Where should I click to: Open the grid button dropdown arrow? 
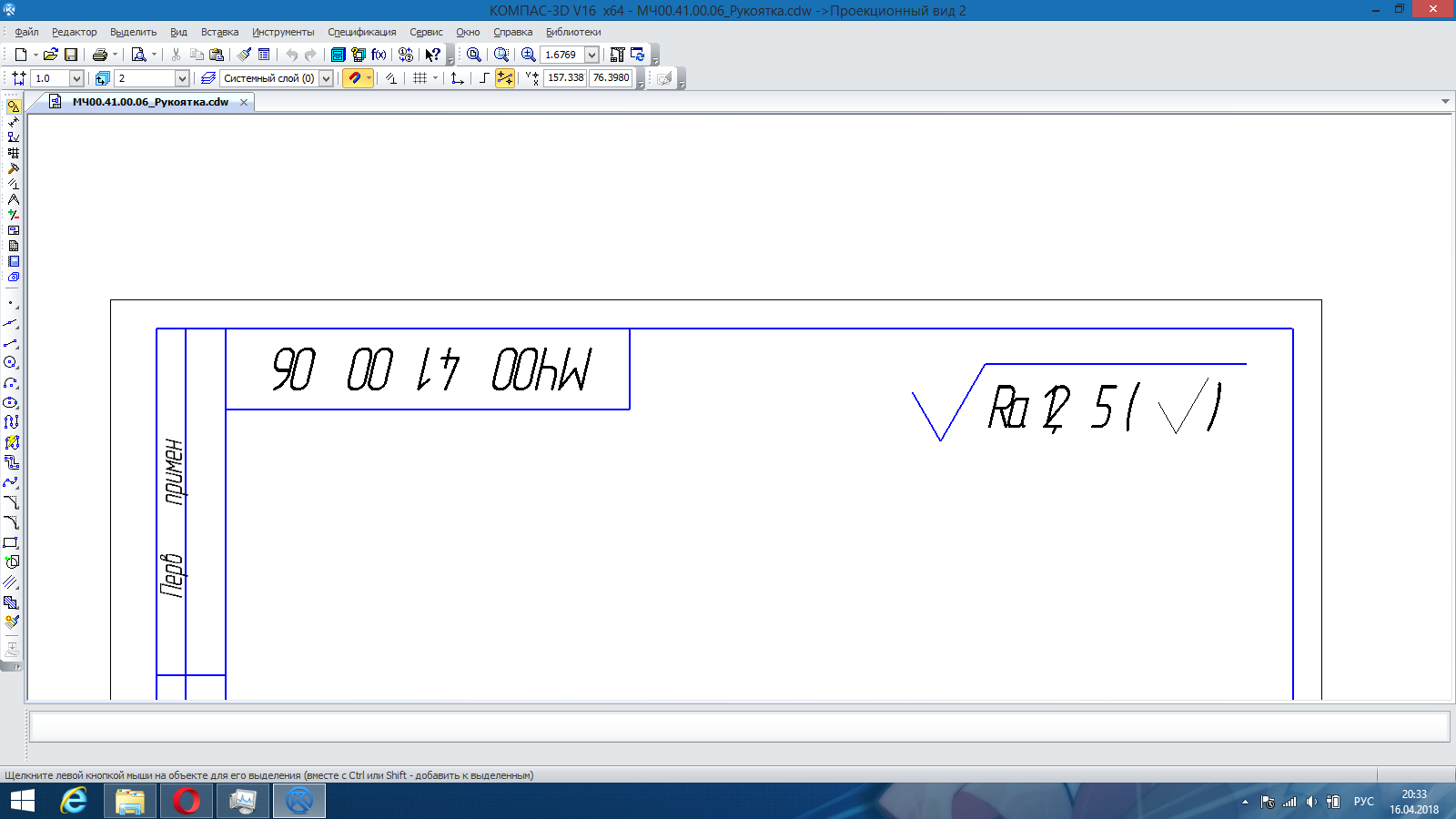tap(435, 78)
